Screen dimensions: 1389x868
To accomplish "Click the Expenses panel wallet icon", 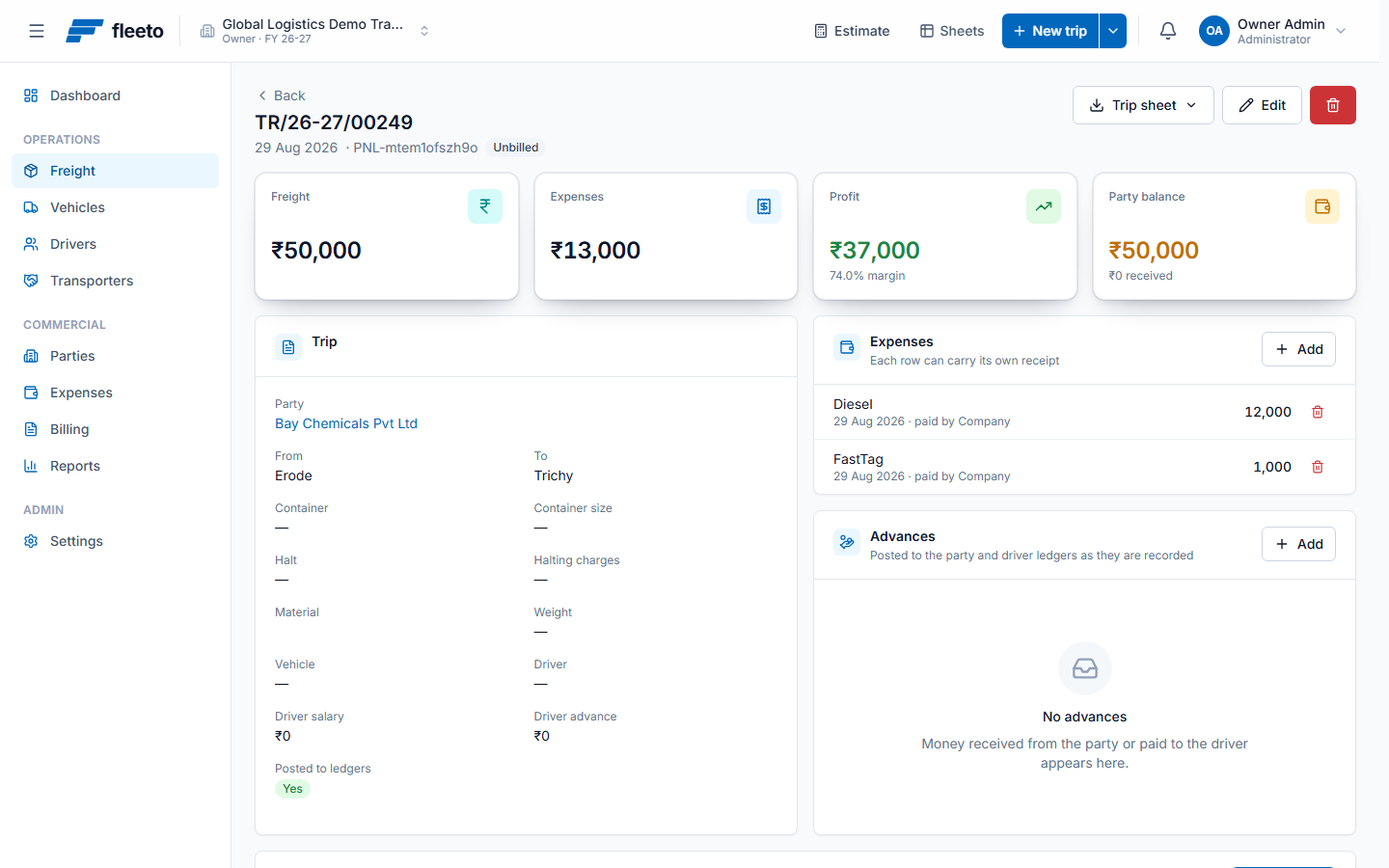I will pos(847,347).
